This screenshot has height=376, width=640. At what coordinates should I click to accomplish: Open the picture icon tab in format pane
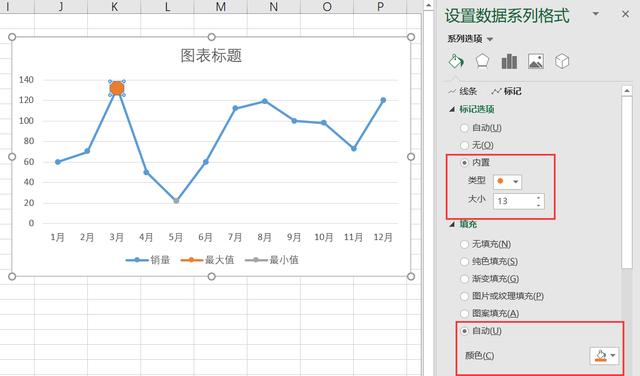[536, 61]
